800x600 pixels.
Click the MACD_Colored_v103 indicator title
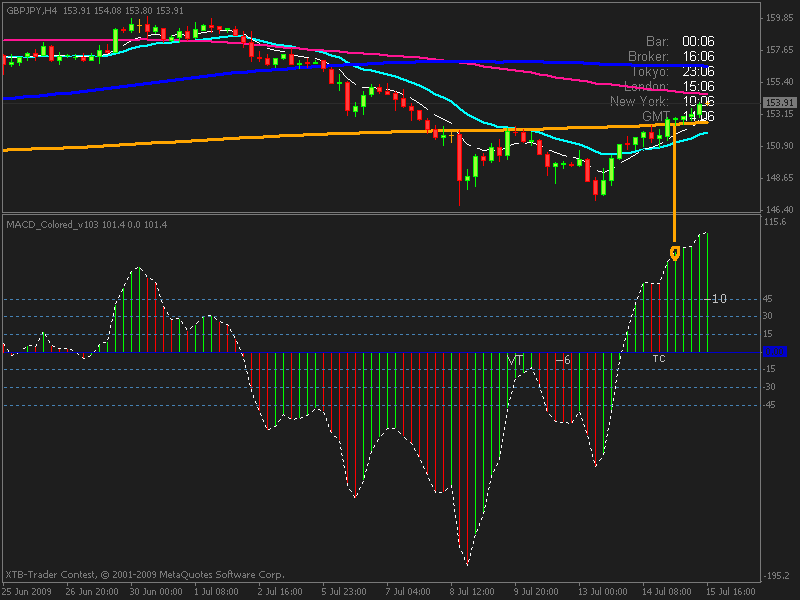click(x=52, y=224)
